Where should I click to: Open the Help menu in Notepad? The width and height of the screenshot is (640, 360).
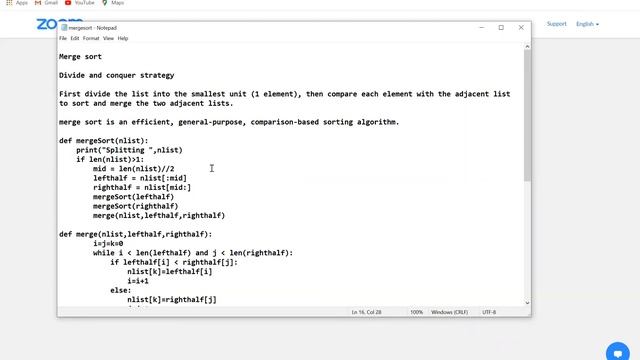[123, 38]
